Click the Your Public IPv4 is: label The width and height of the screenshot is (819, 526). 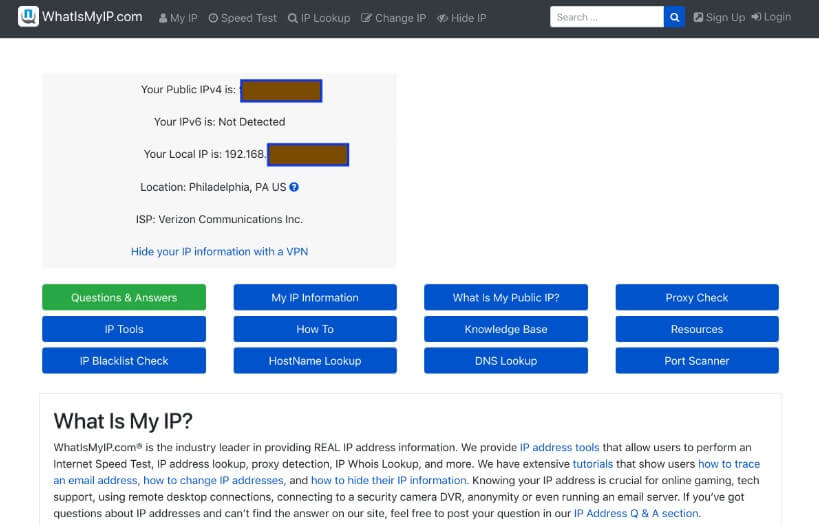(188, 89)
